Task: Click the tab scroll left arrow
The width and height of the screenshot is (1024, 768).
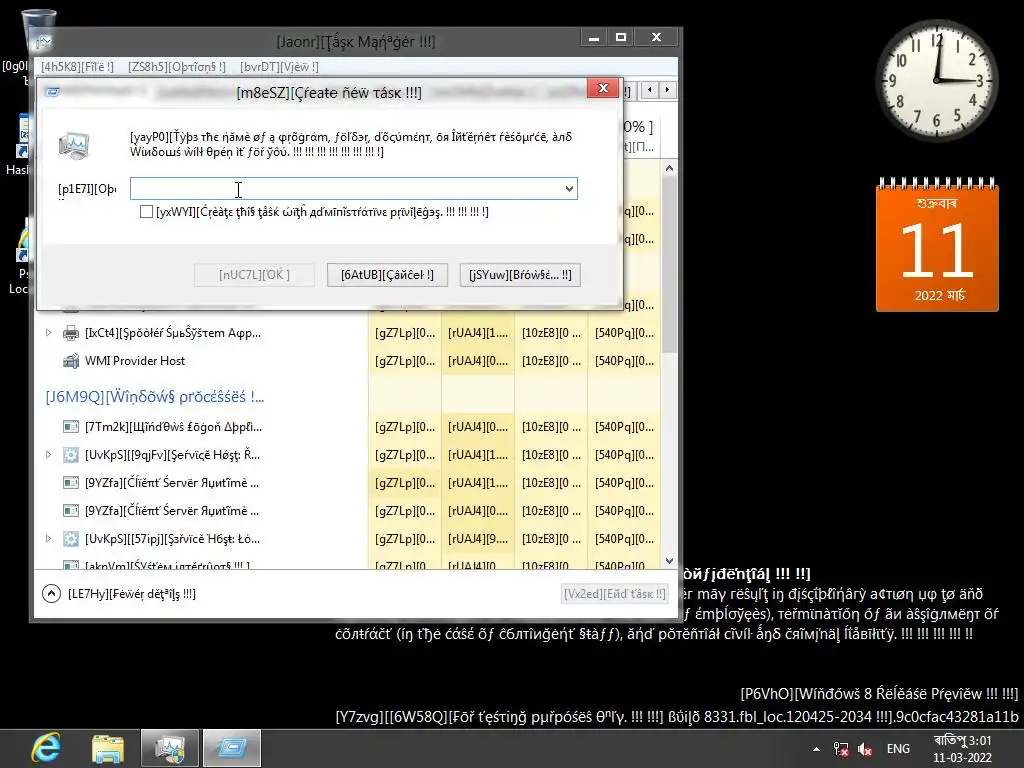Action: pos(650,90)
